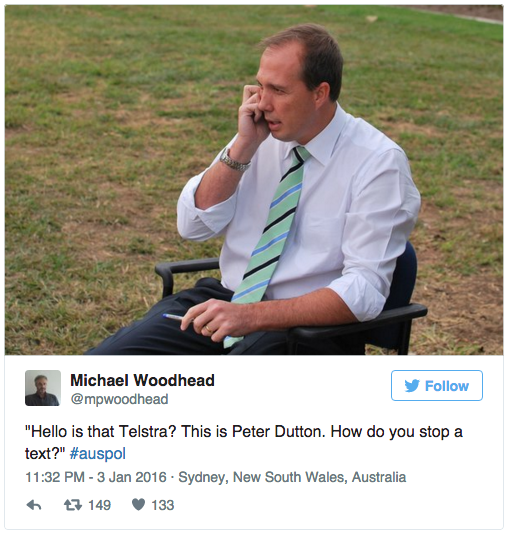Click the Twitter bird icon in Follow button
Screen dimensions: 509x535
[412, 386]
